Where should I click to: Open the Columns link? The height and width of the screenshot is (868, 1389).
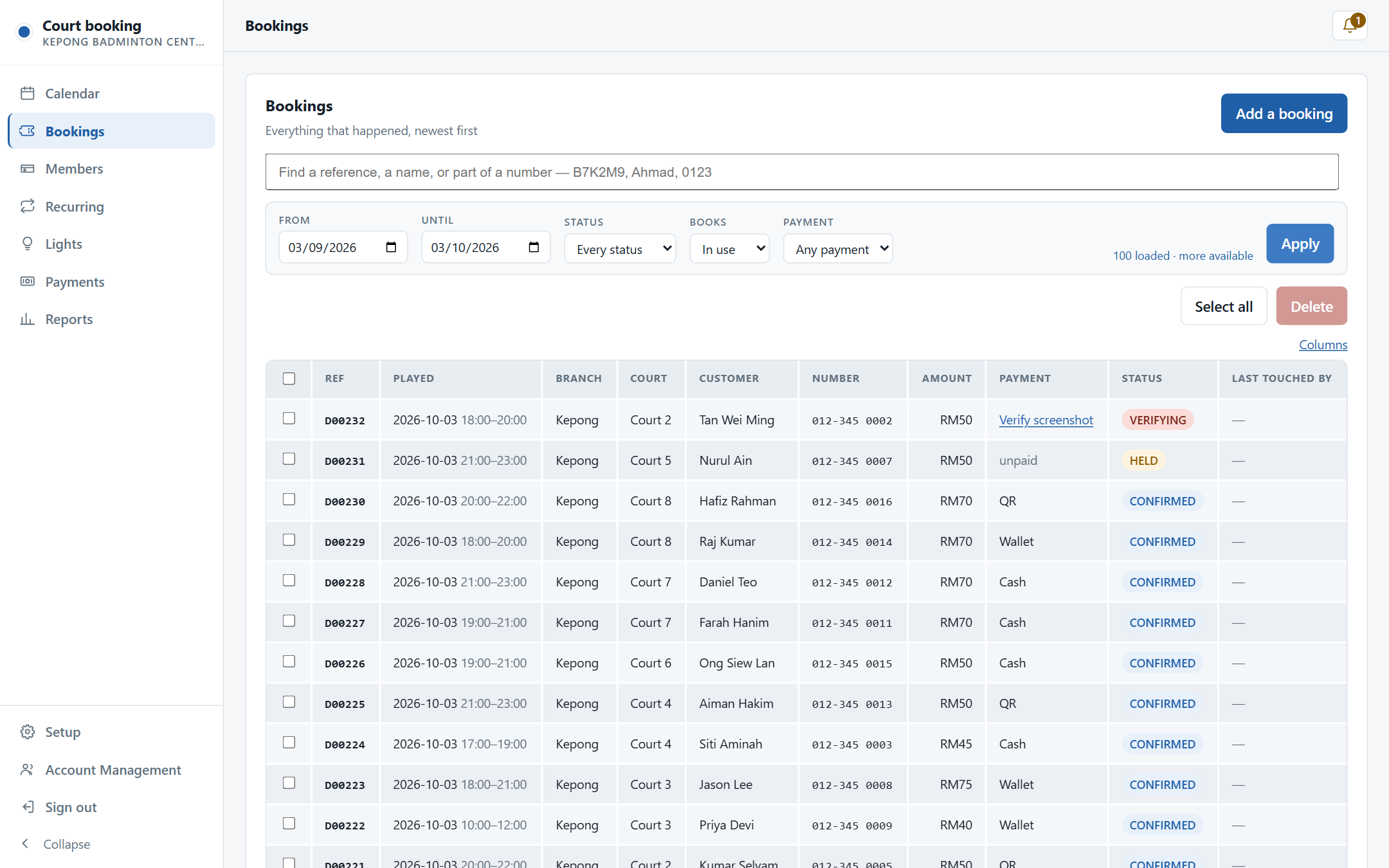(1323, 345)
